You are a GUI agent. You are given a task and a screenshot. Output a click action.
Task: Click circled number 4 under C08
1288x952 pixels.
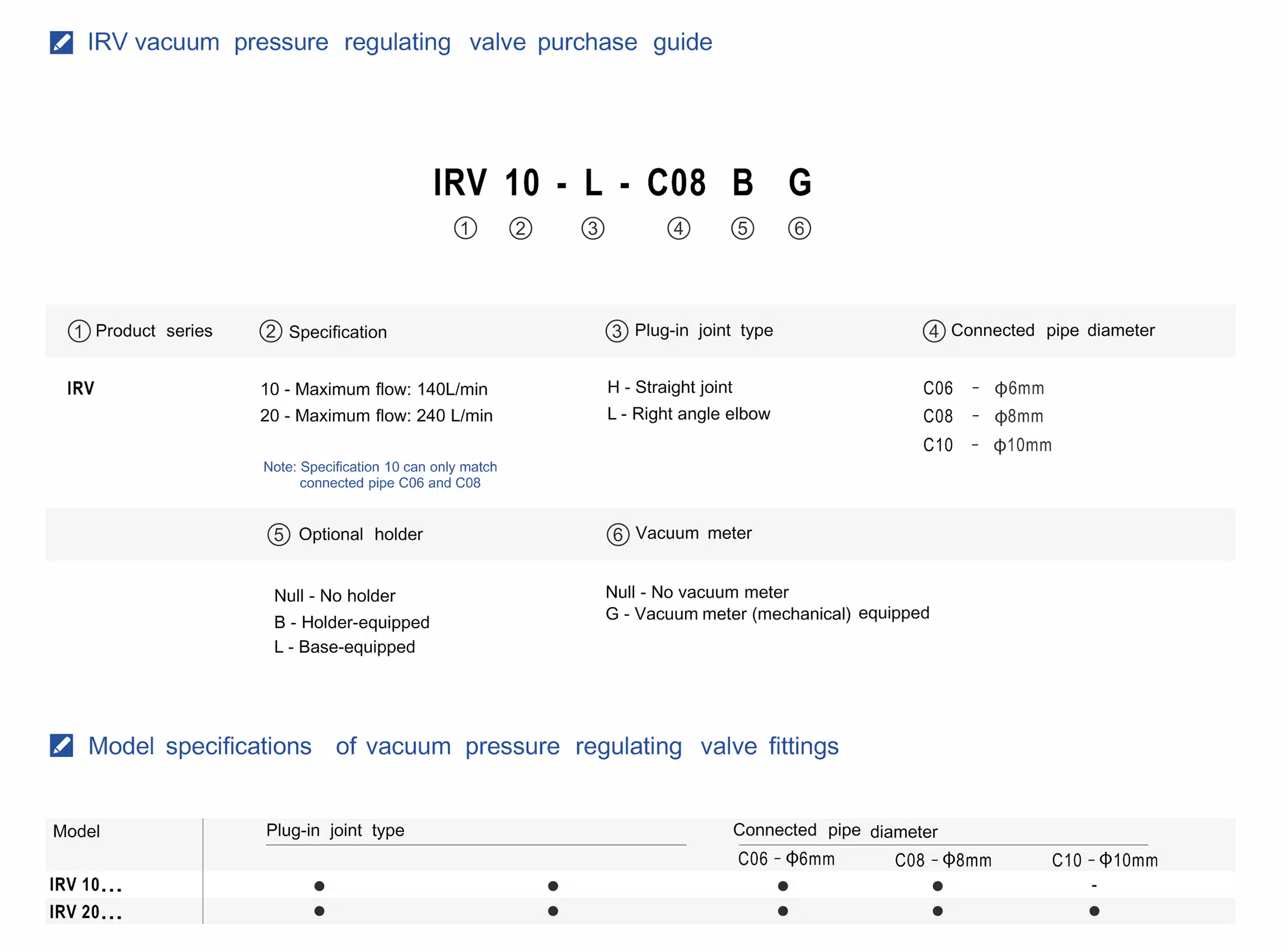679,228
